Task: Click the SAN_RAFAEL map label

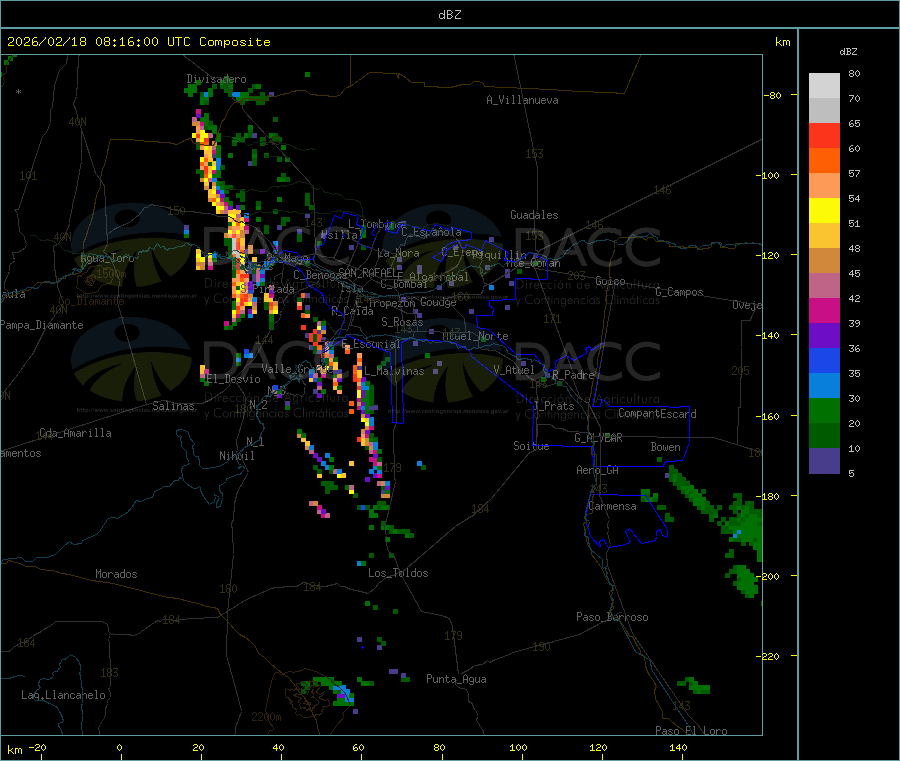Action: pos(367,272)
